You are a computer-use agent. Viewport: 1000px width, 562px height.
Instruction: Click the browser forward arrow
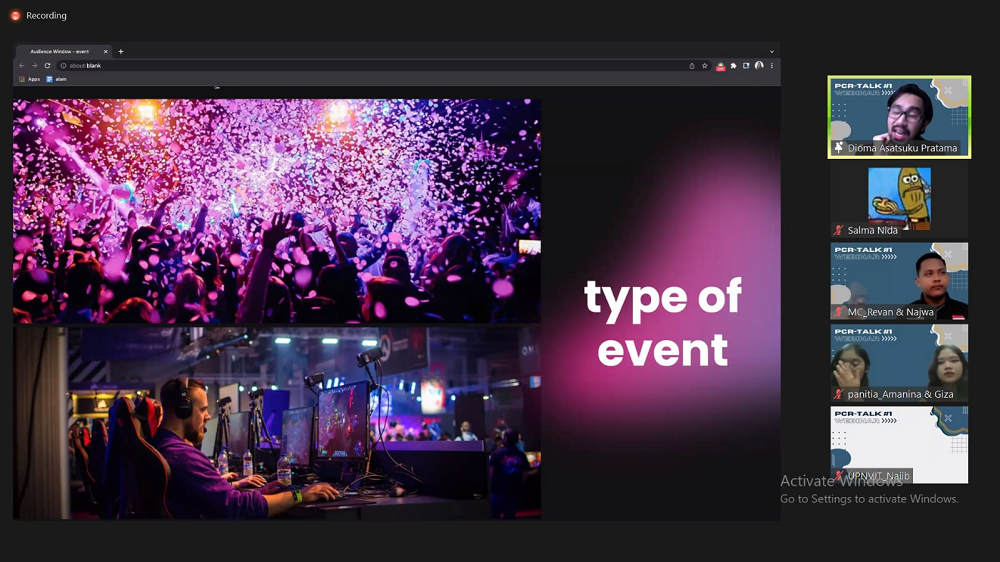coord(34,66)
